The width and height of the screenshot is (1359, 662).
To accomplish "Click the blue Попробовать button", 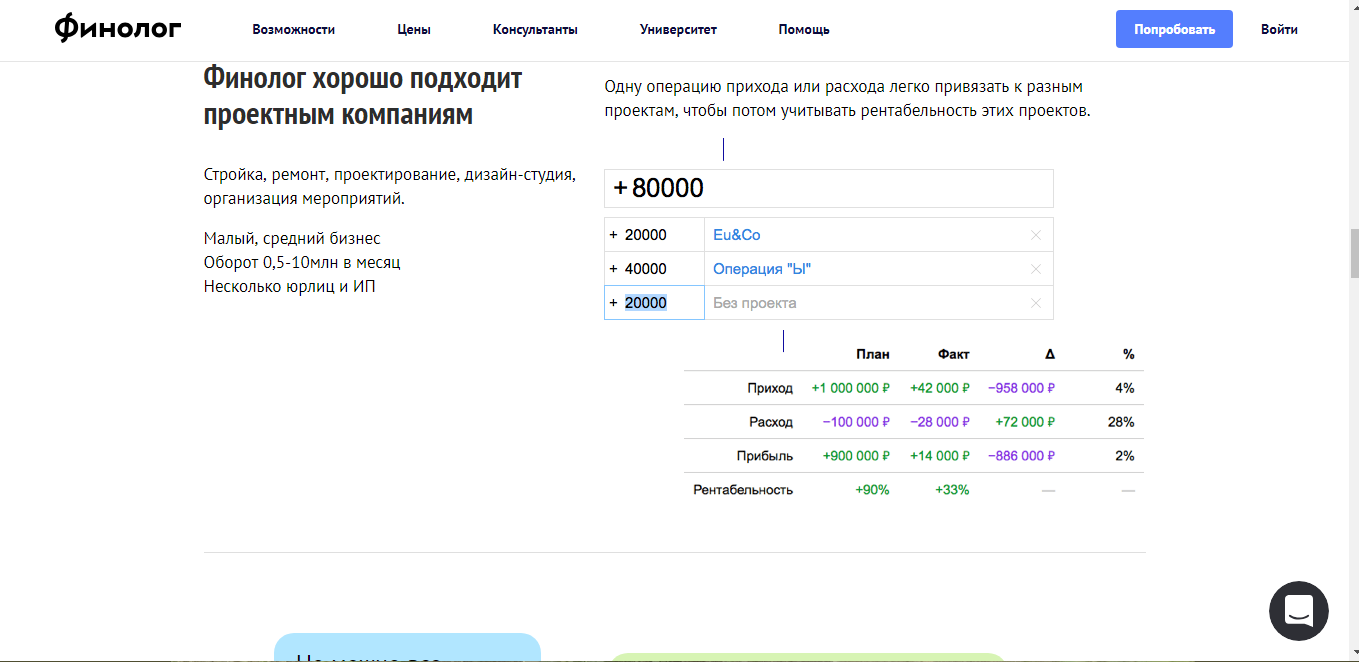I will pyautogui.click(x=1174, y=29).
